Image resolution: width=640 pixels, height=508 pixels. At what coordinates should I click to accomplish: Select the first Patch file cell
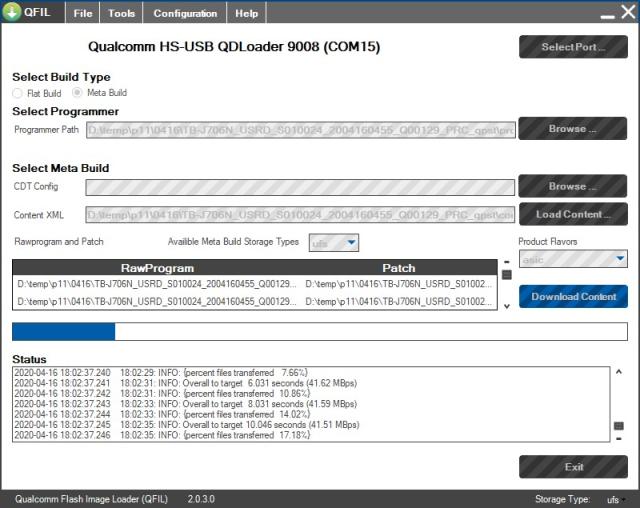[399, 284]
